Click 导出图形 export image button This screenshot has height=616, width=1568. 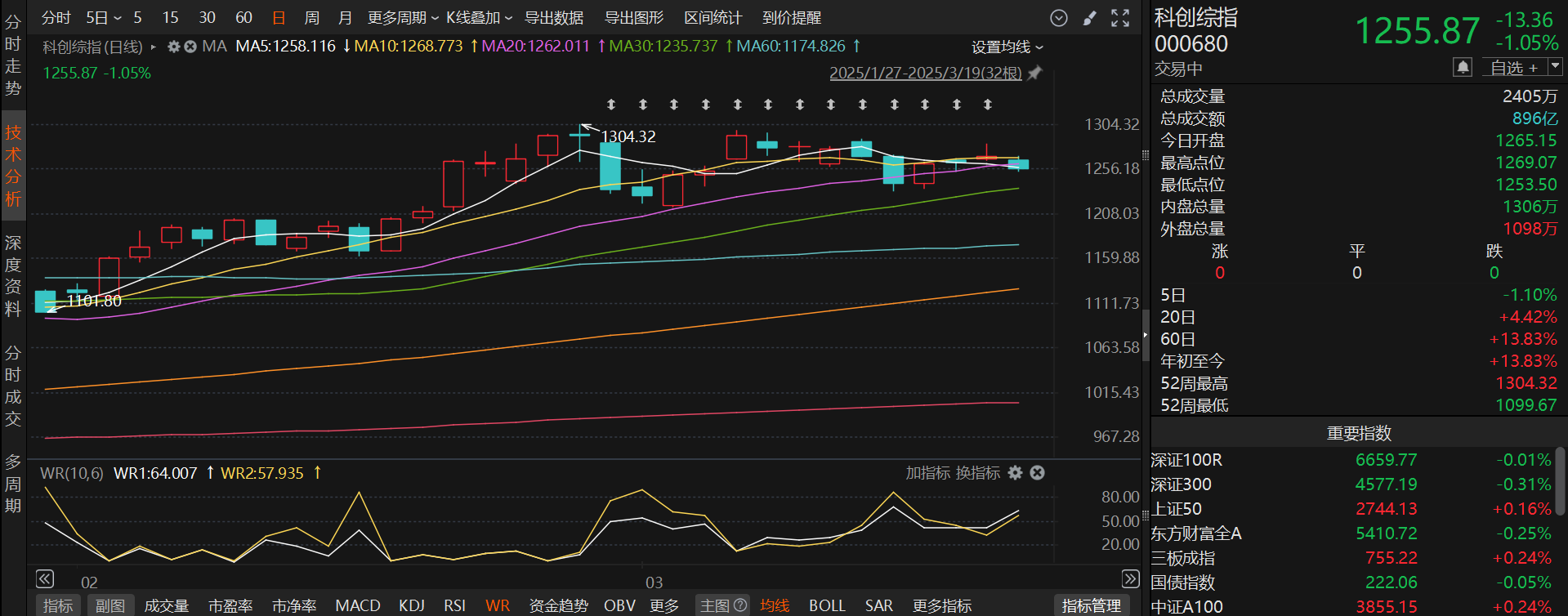point(634,17)
